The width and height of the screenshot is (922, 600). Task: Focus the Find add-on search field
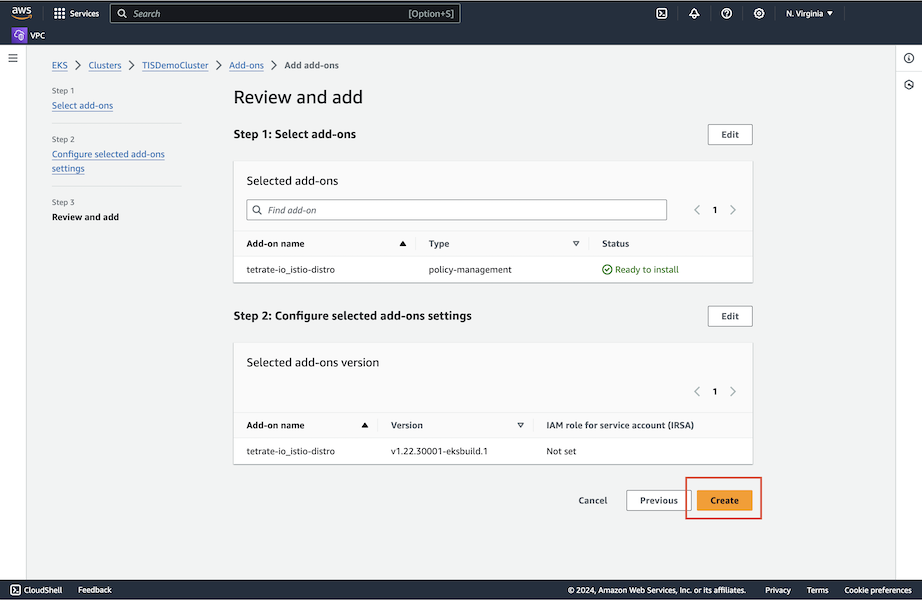456,210
